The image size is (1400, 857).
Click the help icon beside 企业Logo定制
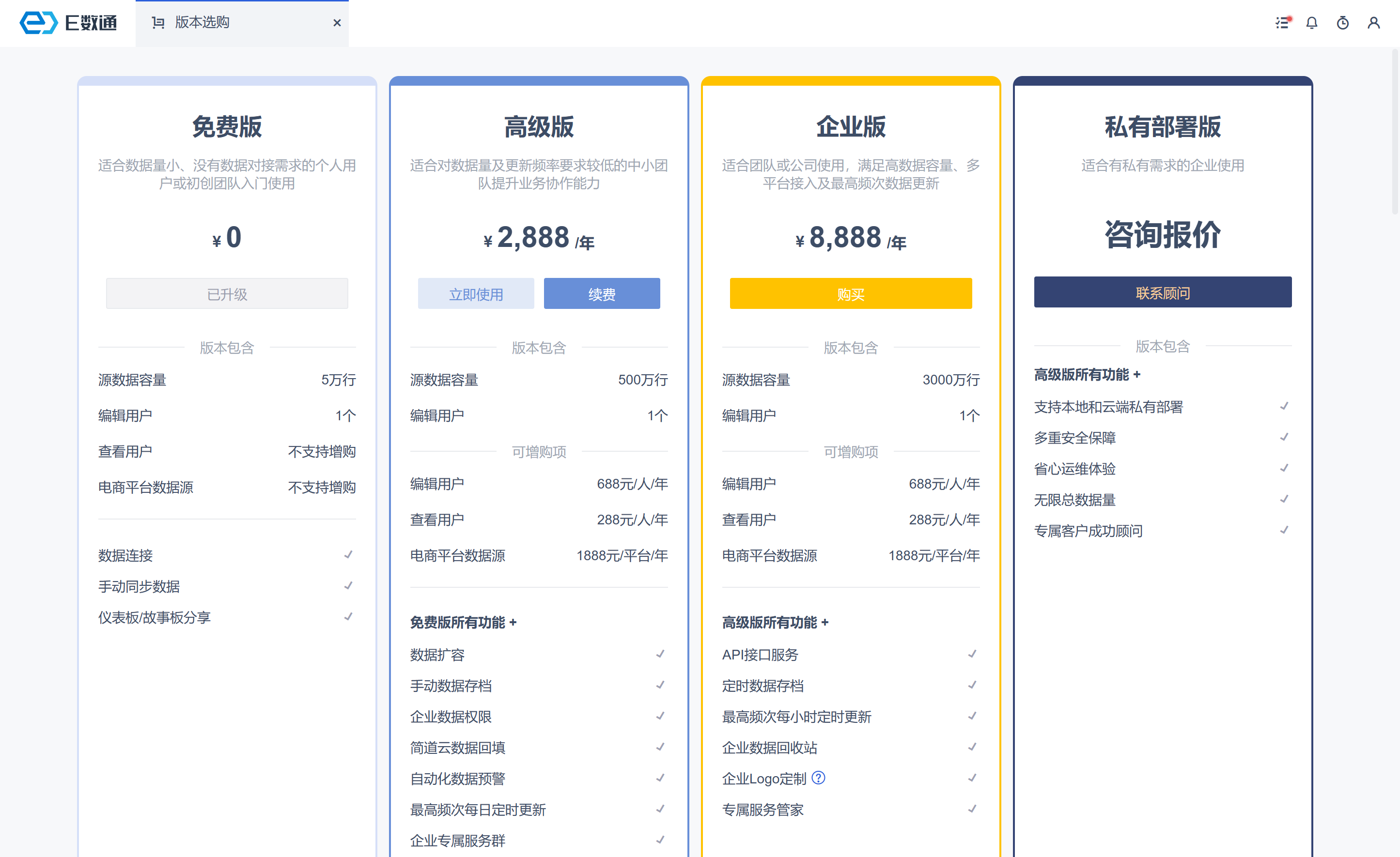pos(818,778)
